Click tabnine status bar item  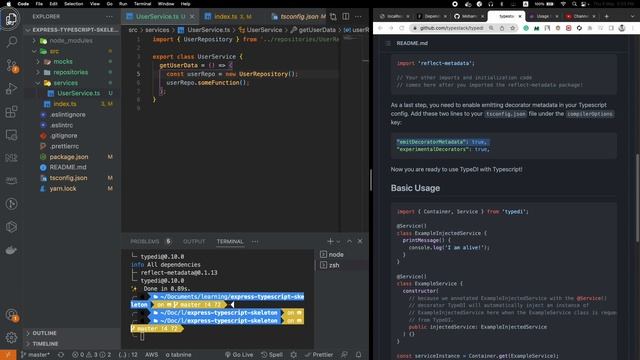(x=178, y=355)
